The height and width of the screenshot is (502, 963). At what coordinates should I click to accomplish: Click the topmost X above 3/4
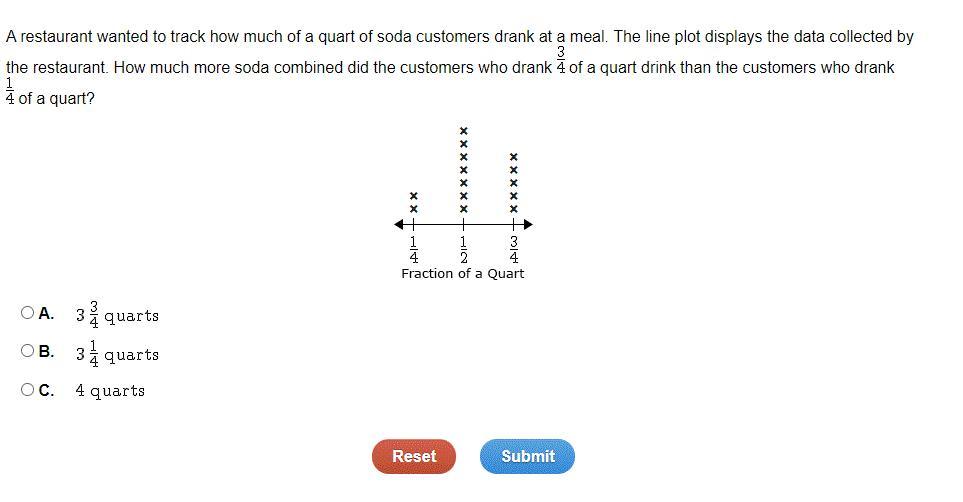[x=514, y=157]
